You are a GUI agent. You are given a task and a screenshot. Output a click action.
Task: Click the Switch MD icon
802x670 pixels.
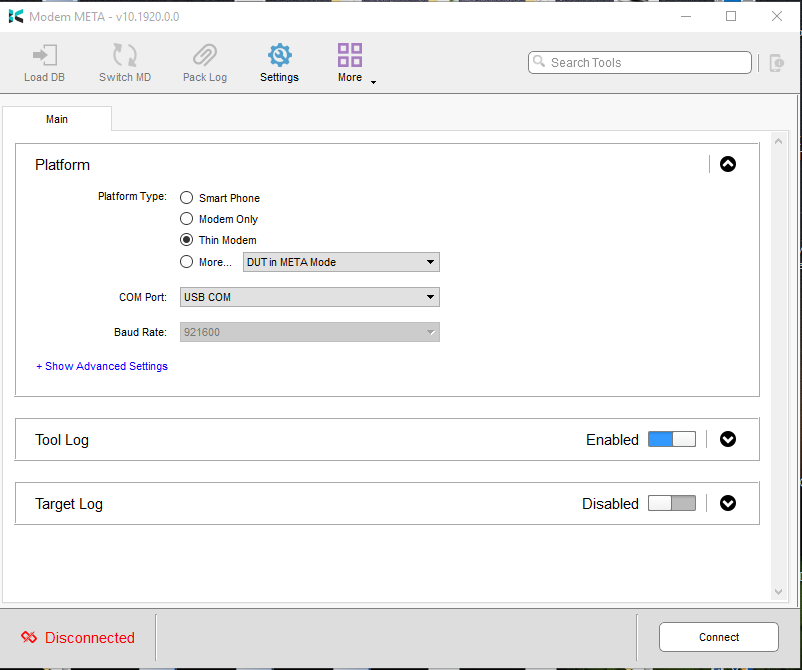[125, 55]
